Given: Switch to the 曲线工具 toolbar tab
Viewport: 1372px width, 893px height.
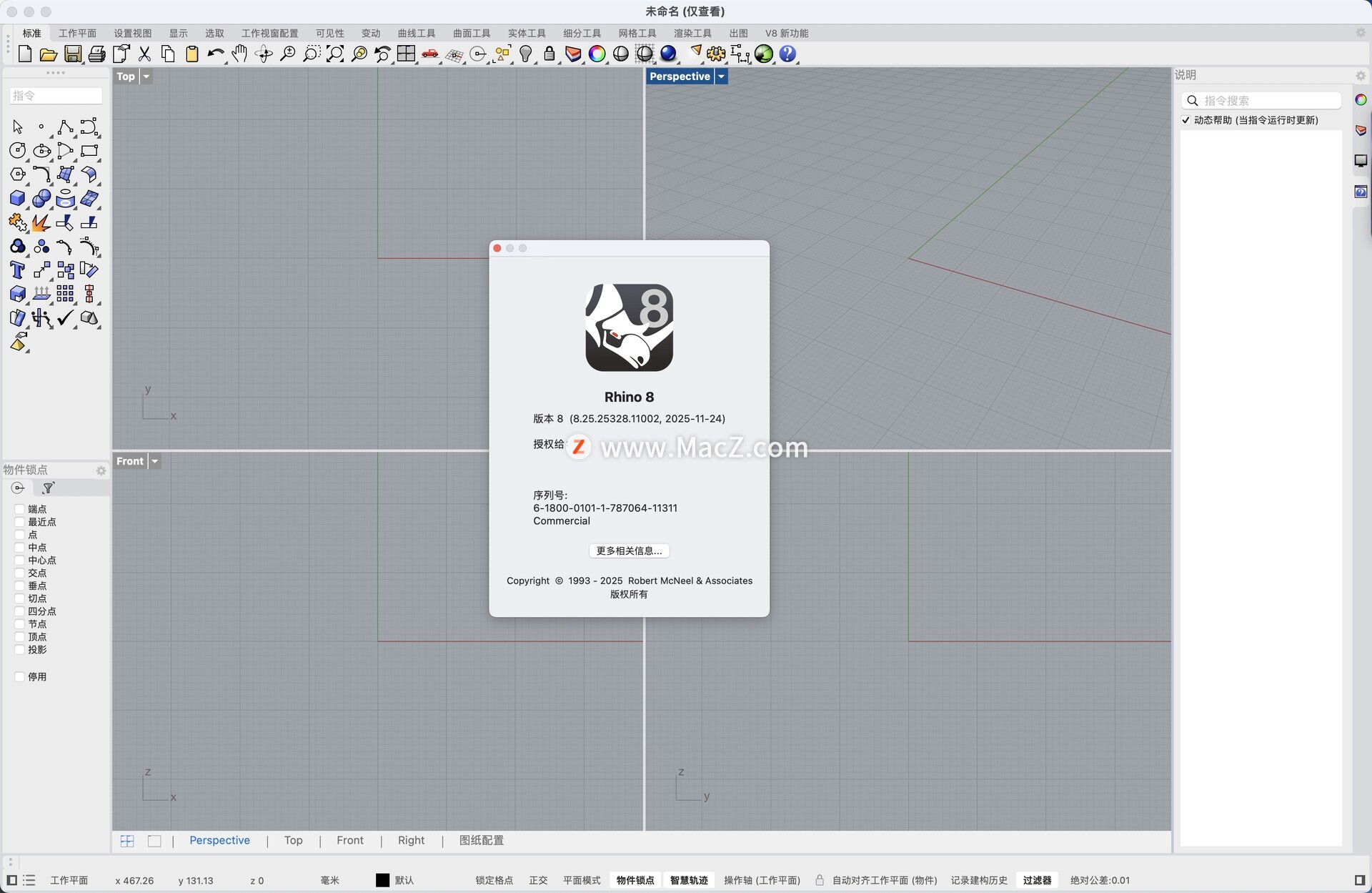Looking at the screenshot, I should pos(416,34).
